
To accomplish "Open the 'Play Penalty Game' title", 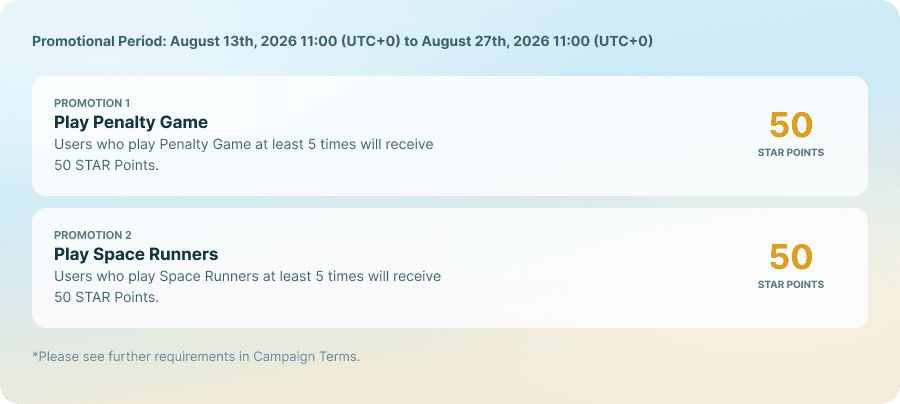I will pyautogui.click(x=131, y=122).
